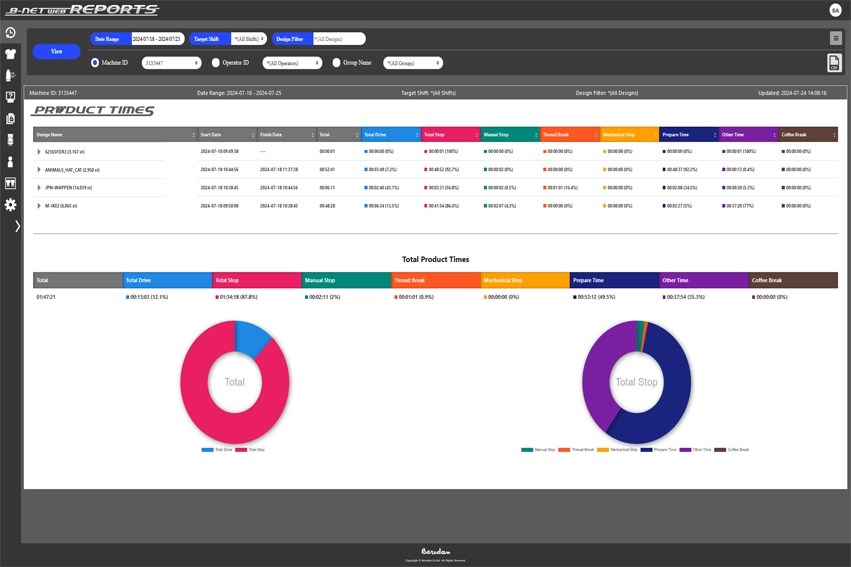The image size is (851, 567).
Task: Export report using the CSV file icon
Action: click(834, 63)
